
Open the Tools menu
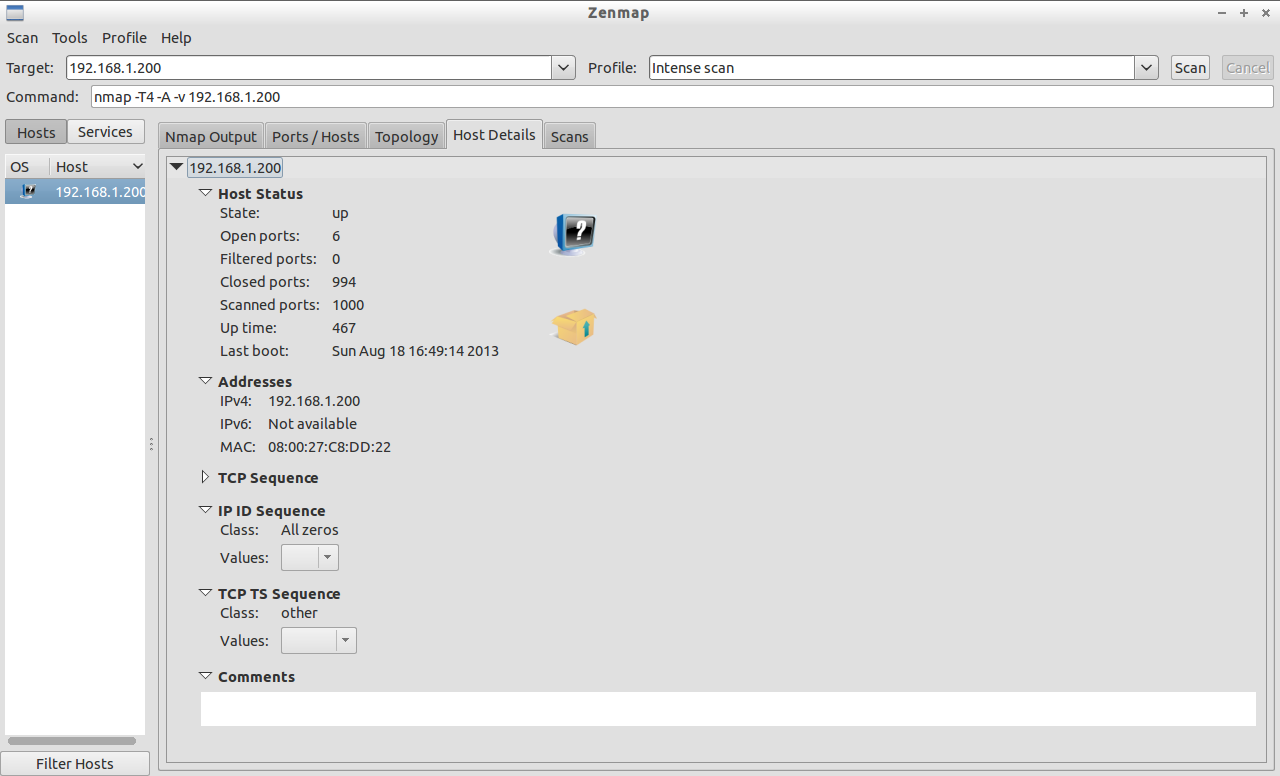pos(70,38)
